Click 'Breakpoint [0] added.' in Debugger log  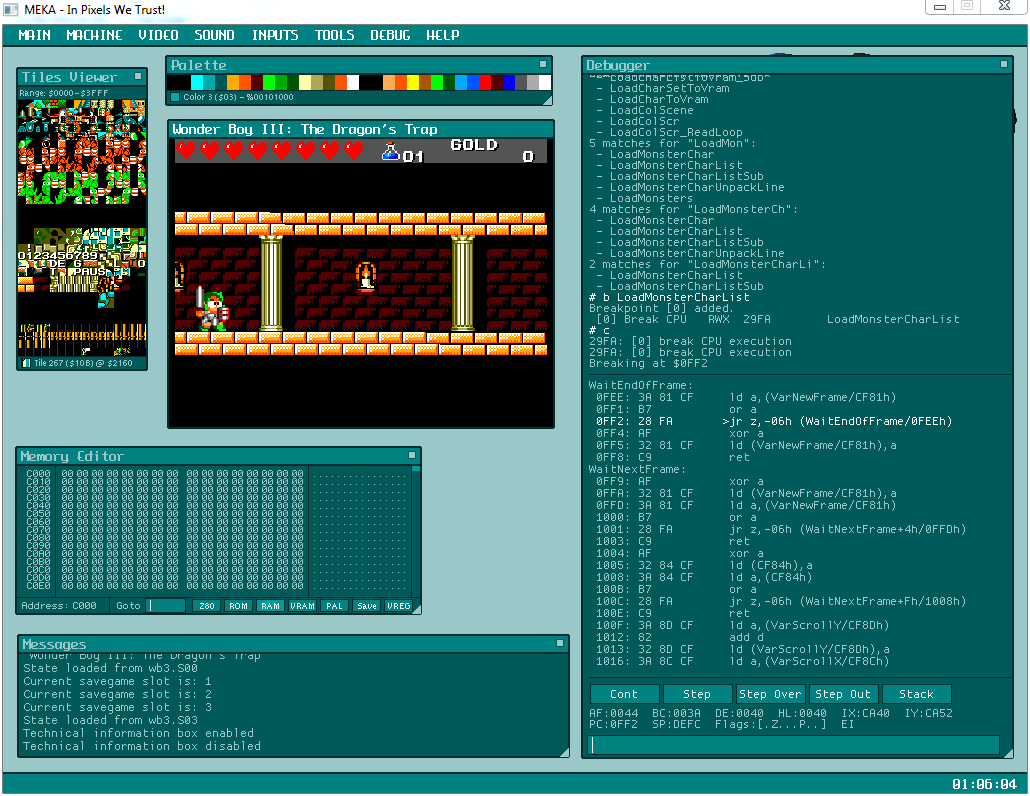(x=660, y=308)
